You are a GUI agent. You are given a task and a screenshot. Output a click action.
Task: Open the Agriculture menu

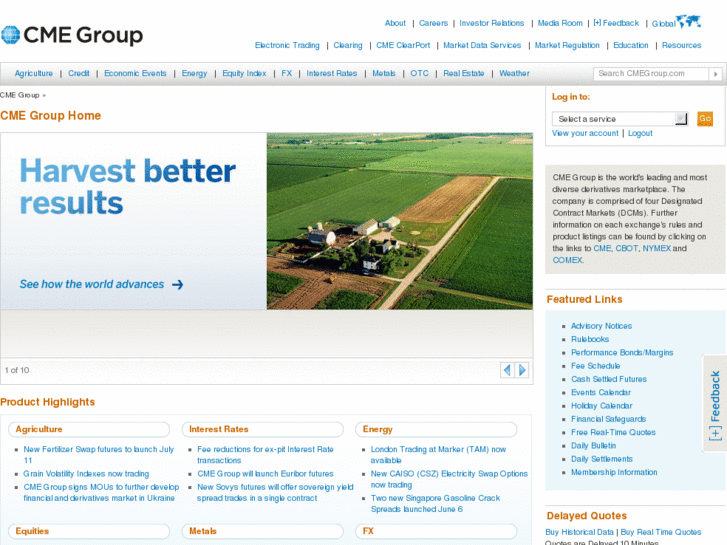click(x=34, y=73)
